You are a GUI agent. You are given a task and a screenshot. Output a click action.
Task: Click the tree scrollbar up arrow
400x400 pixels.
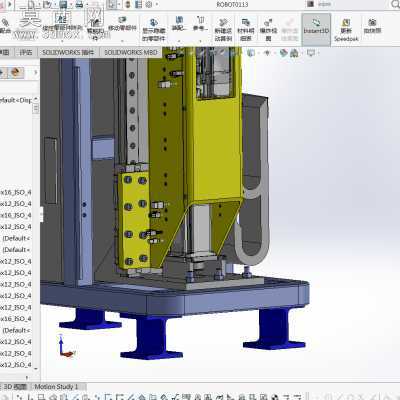click(x=36, y=99)
